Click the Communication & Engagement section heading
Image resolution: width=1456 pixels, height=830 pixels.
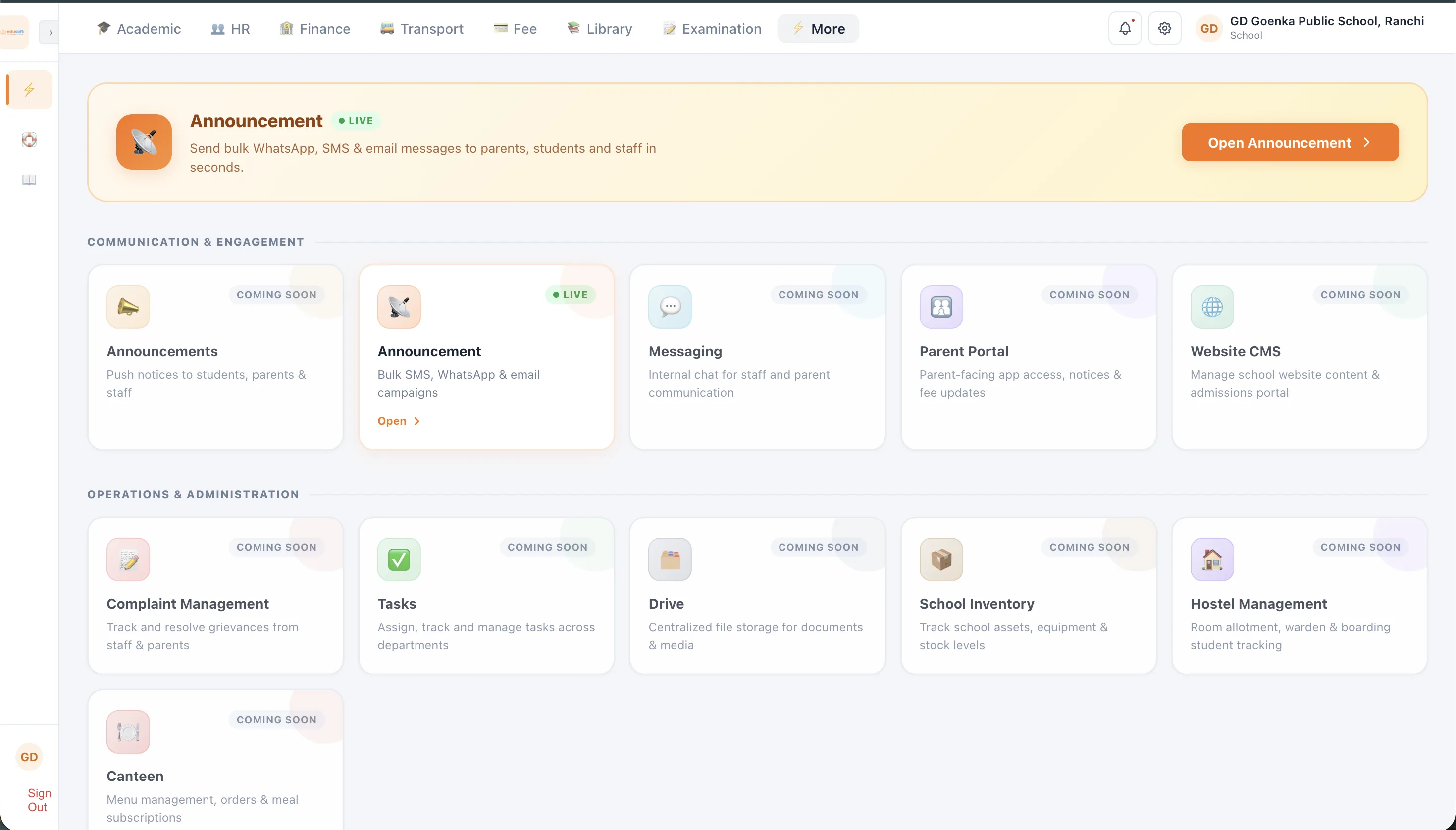coord(196,242)
